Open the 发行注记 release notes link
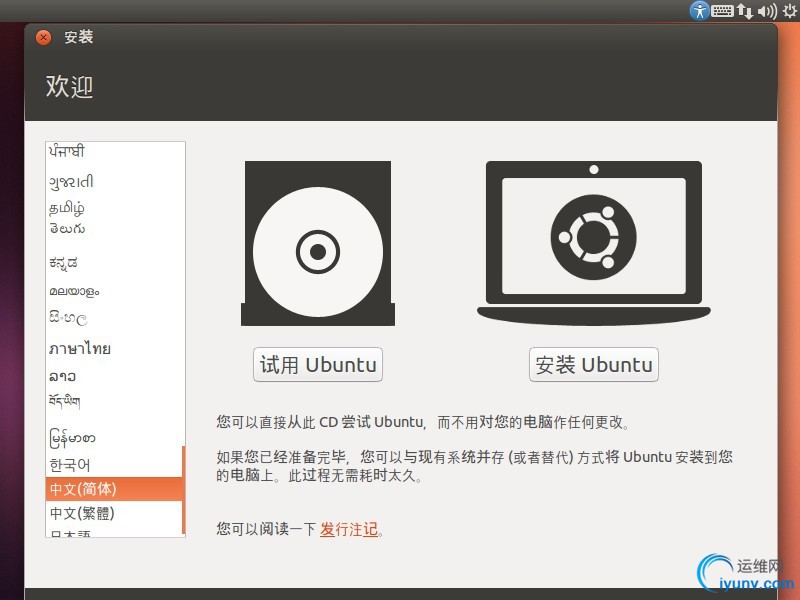800x600 pixels. [349, 529]
